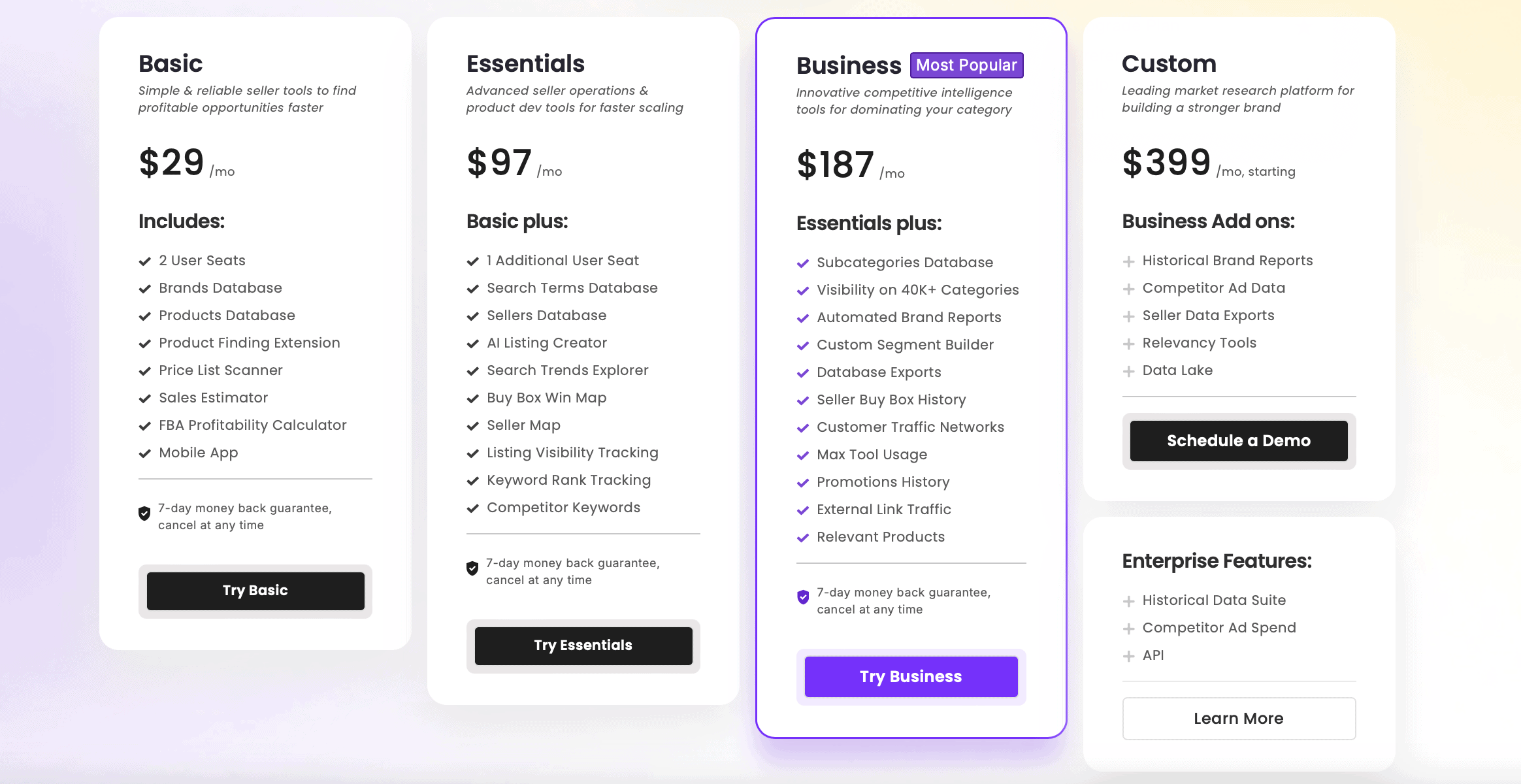Click Schedule a Demo button
This screenshot has height=784, width=1521.
(x=1239, y=441)
